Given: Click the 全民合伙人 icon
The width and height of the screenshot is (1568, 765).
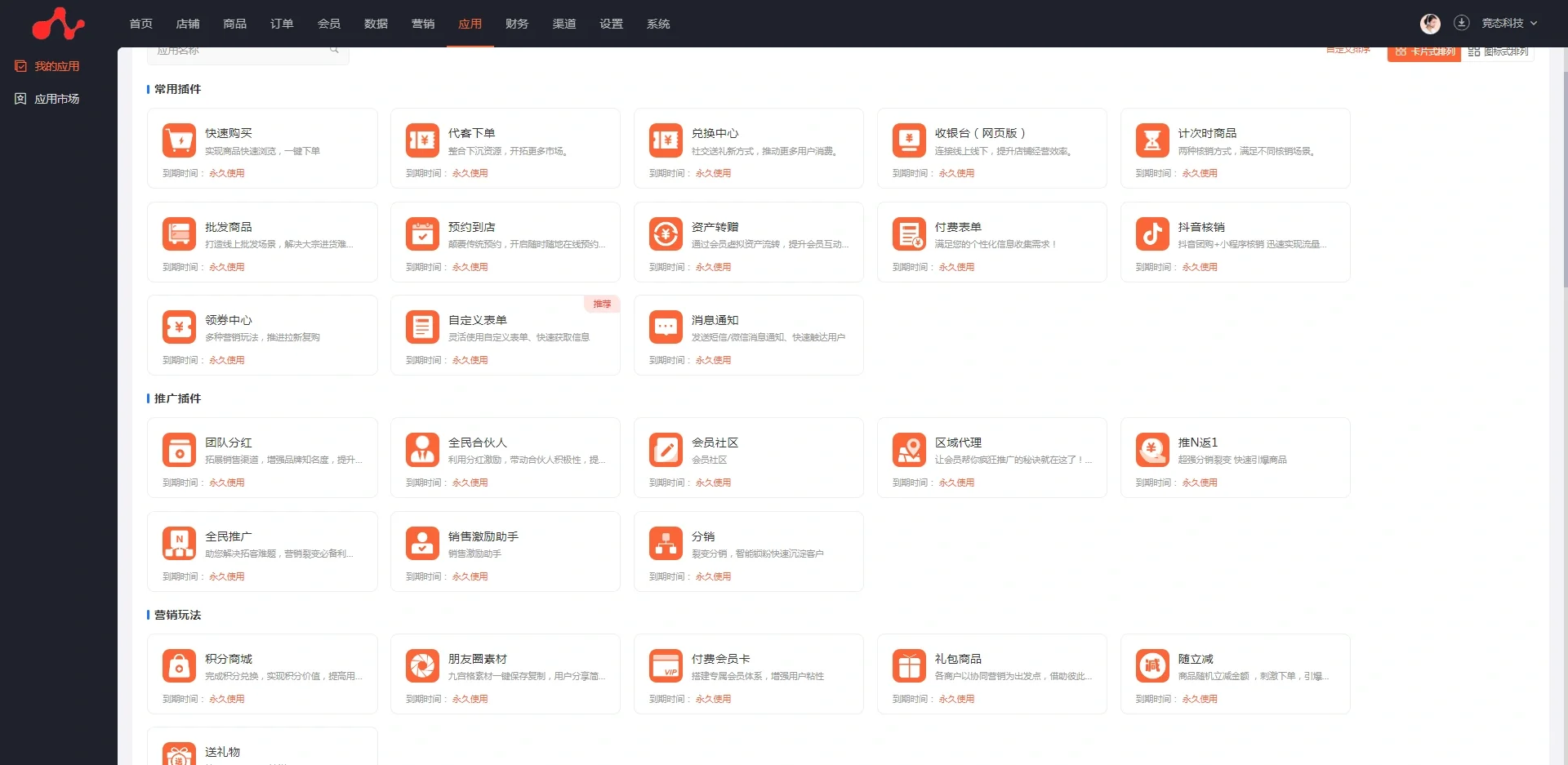Looking at the screenshot, I should click(422, 450).
